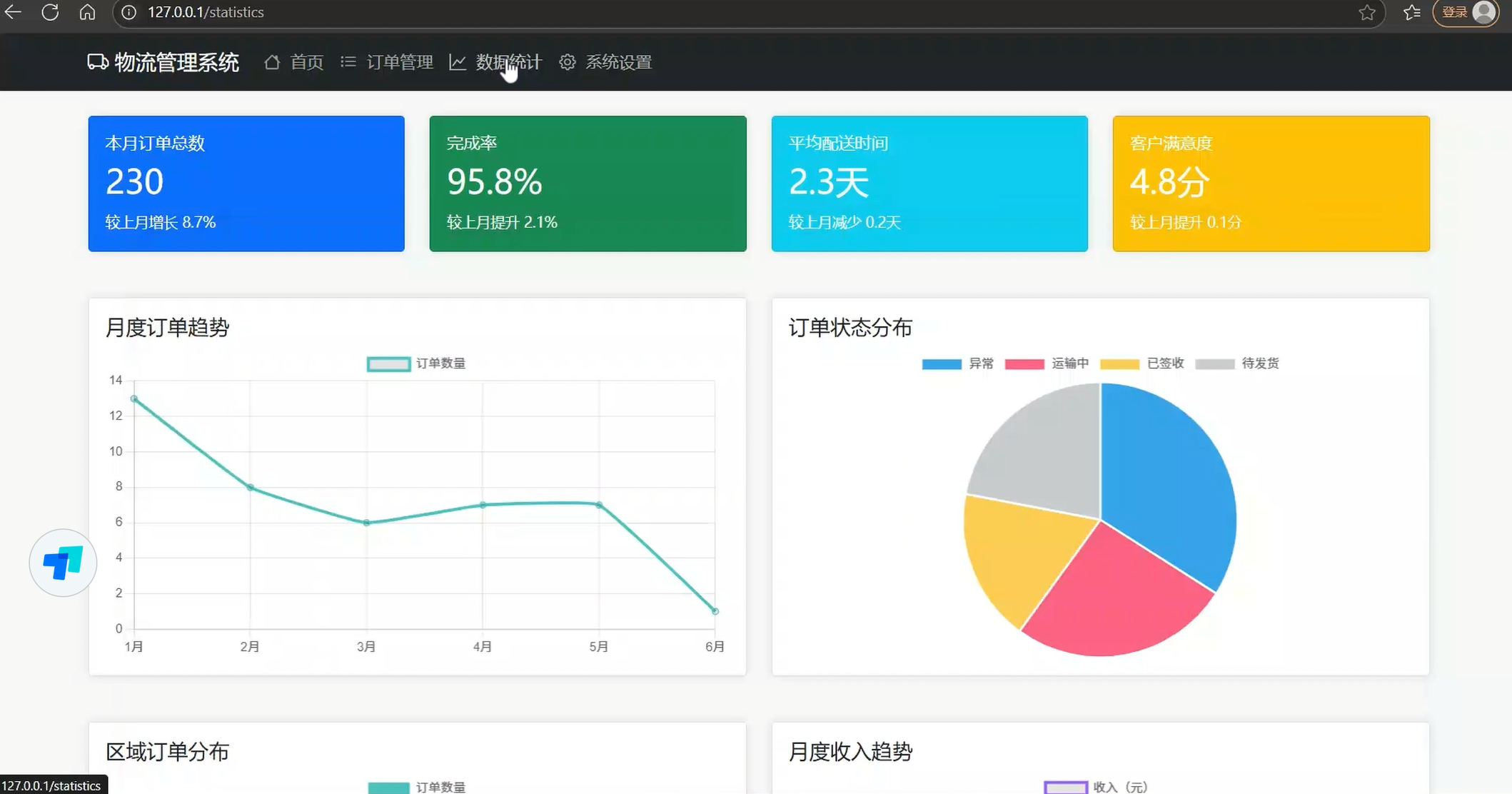Click the 登录 button at top right
Image resolution: width=1512 pixels, height=794 pixels.
pyautogui.click(x=1454, y=11)
